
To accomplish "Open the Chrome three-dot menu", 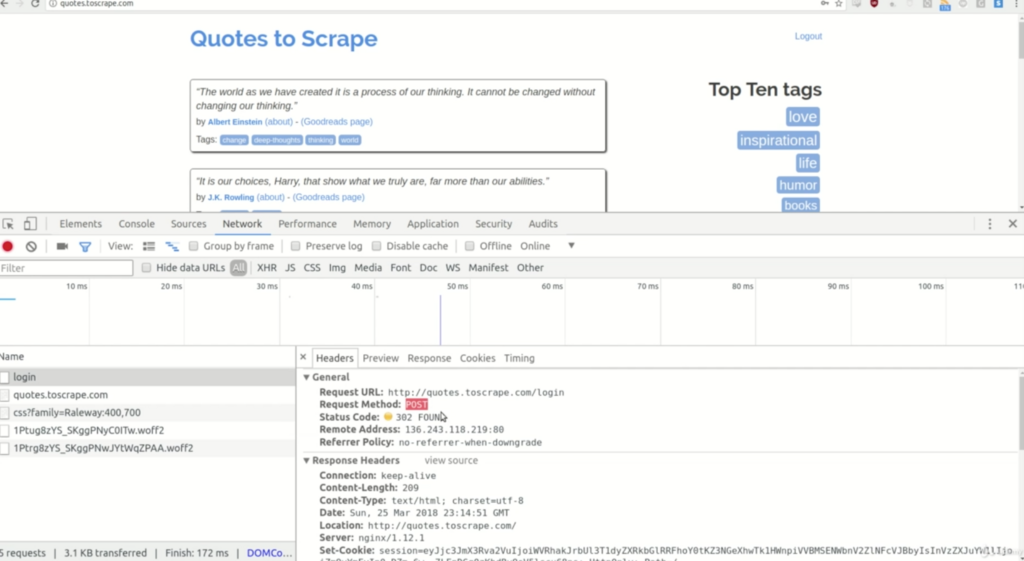I will click(x=1016, y=3).
